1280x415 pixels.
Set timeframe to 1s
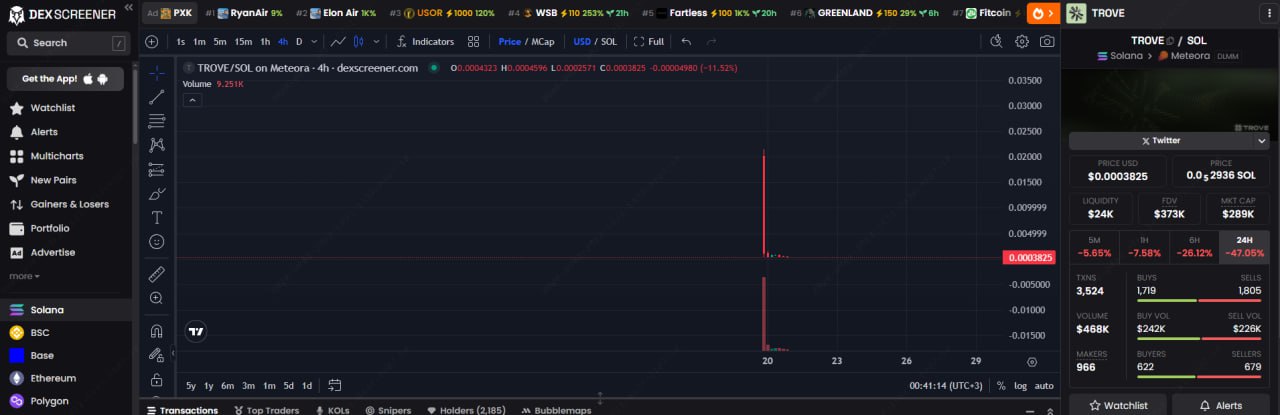pos(180,42)
